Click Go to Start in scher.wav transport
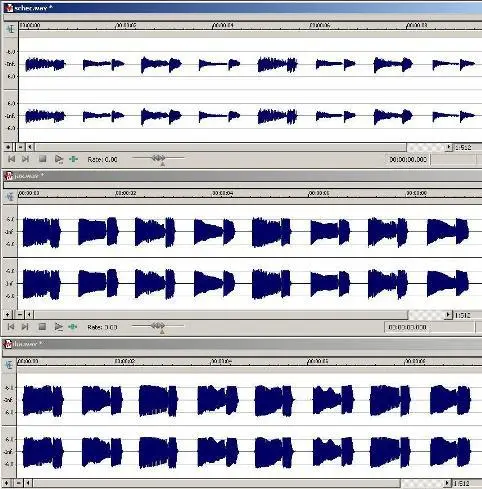Screen dimensions: 482x489 [11, 159]
